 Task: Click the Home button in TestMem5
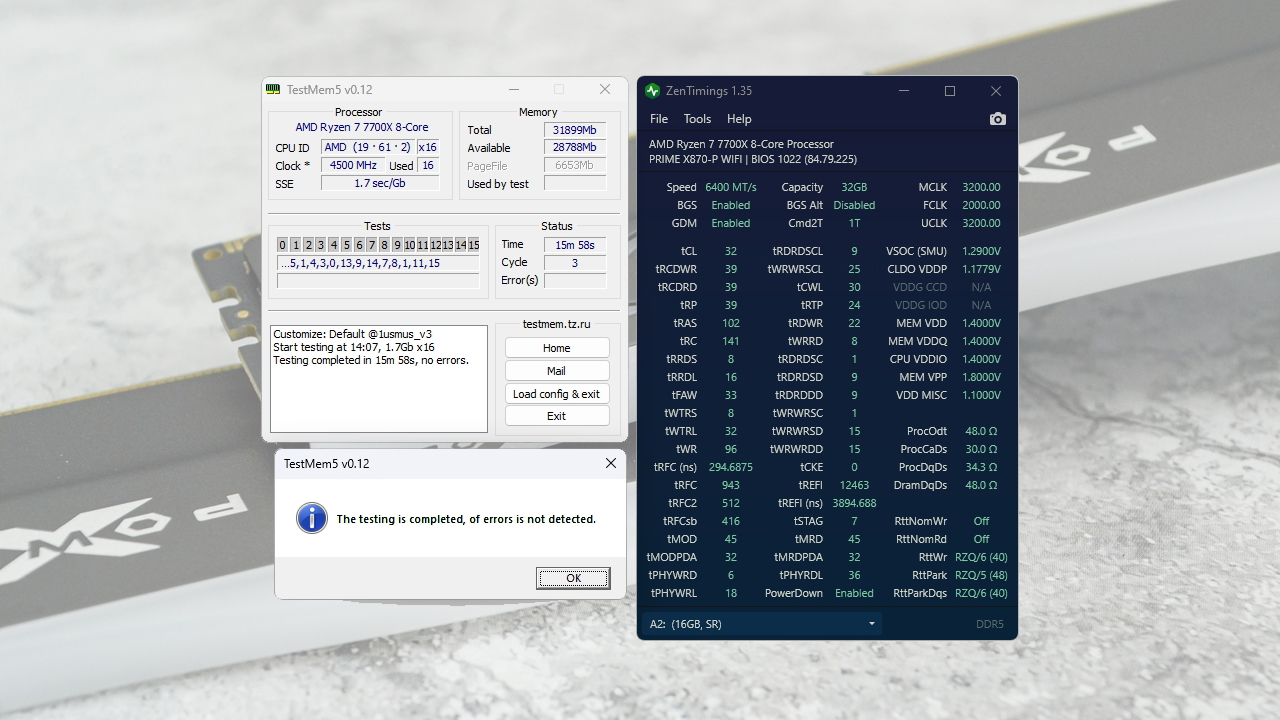pos(556,348)
